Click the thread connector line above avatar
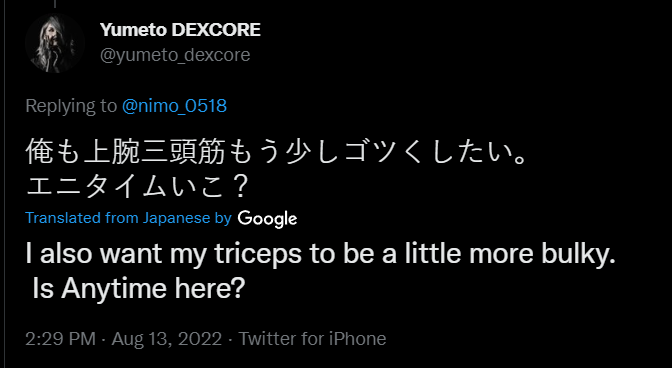This screenshot has width=672, height=368. [x=55, y=4]
